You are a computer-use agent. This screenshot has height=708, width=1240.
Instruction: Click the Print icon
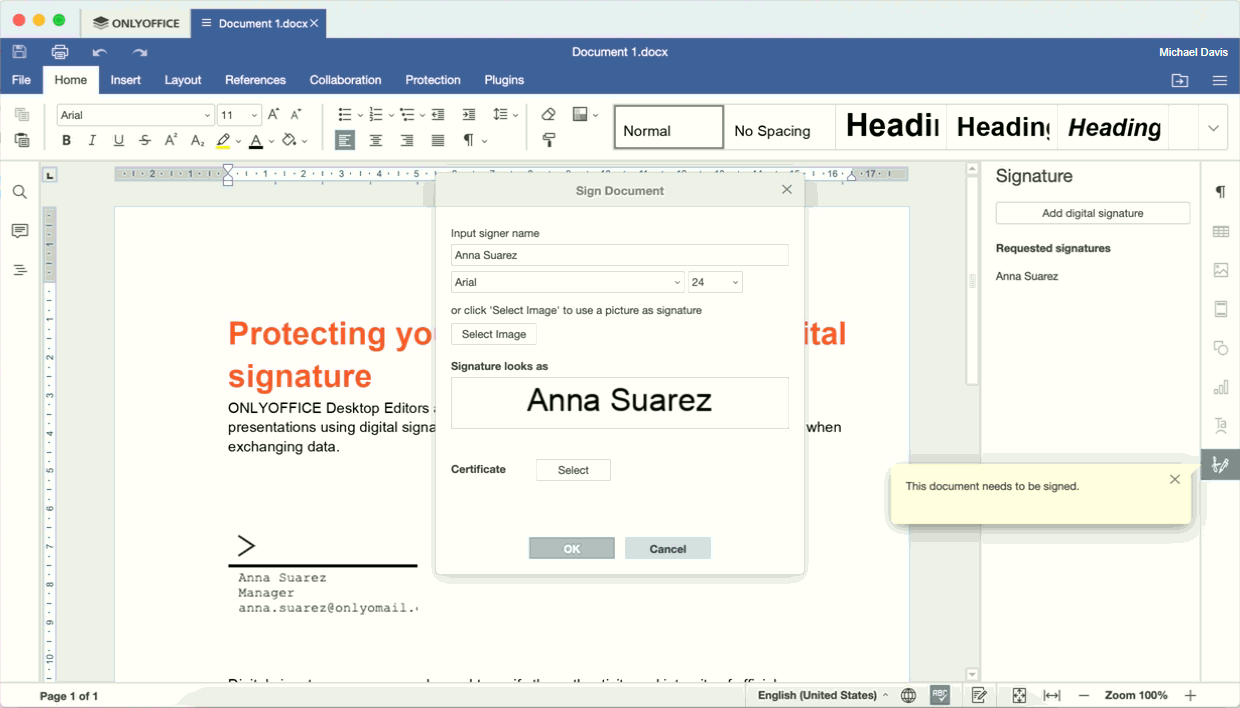(60, 52)
